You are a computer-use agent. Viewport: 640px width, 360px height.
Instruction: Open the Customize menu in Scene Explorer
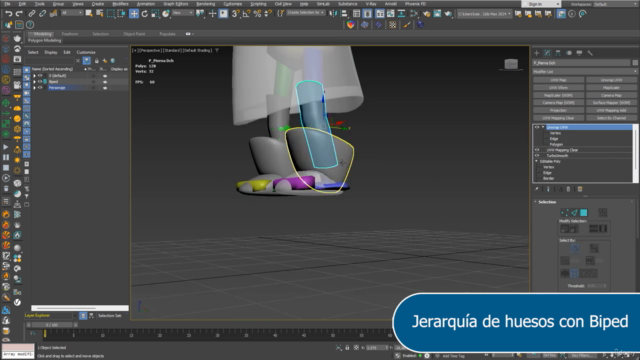click(86, 52)
